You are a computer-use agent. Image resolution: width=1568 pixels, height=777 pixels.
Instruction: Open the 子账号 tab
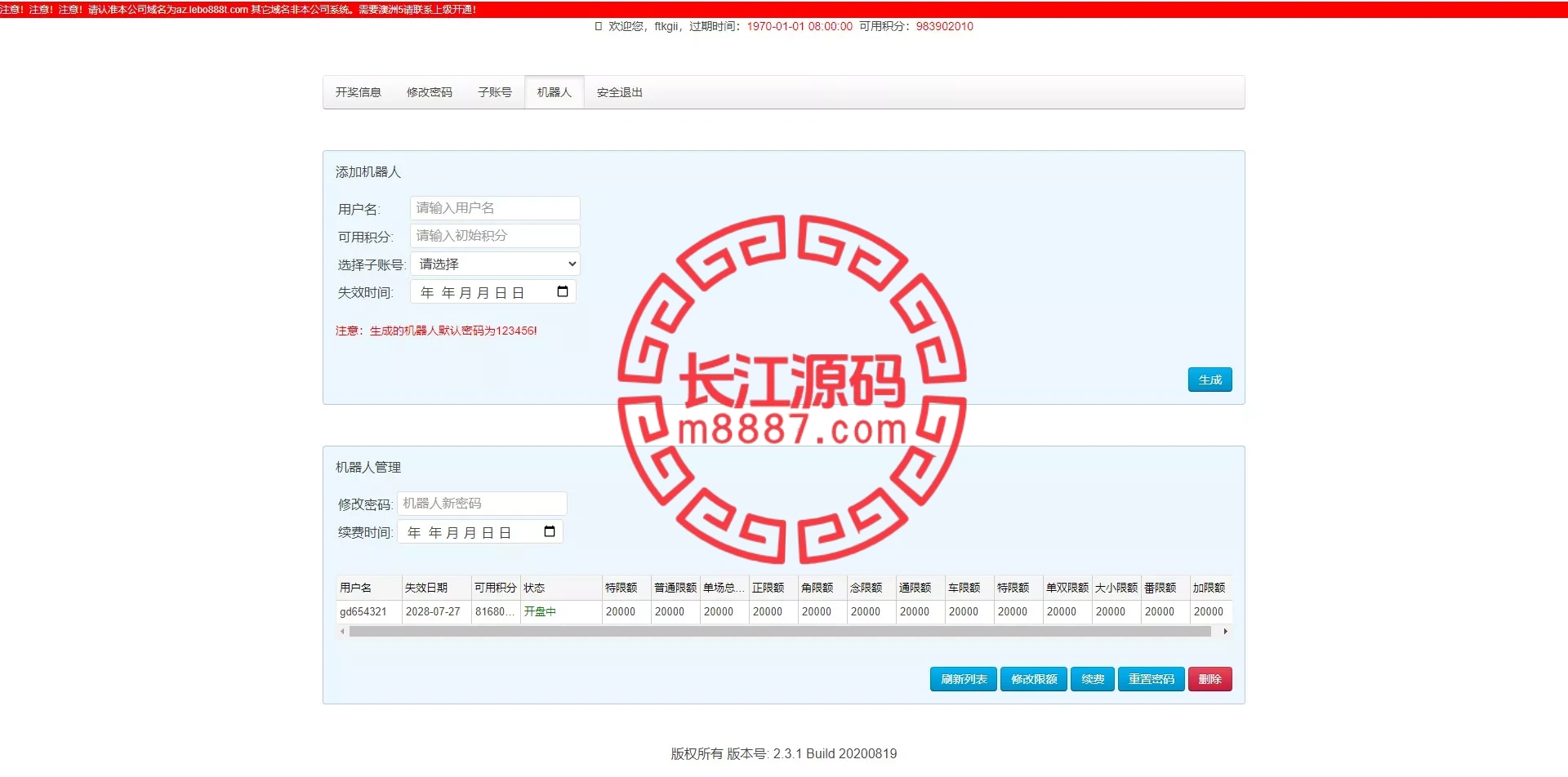(495, 92)
